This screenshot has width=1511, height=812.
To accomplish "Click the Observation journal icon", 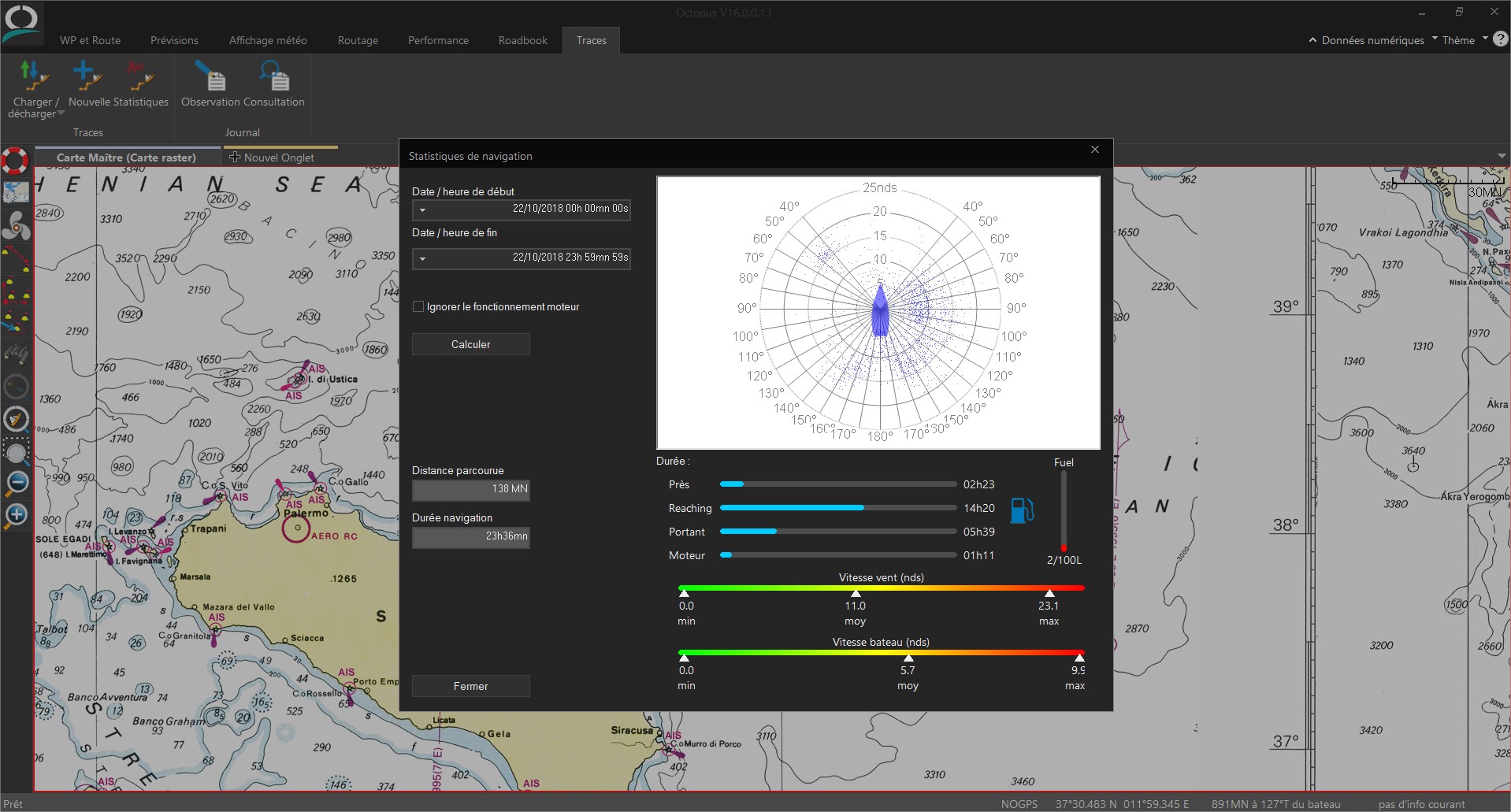I will [210, 76].
